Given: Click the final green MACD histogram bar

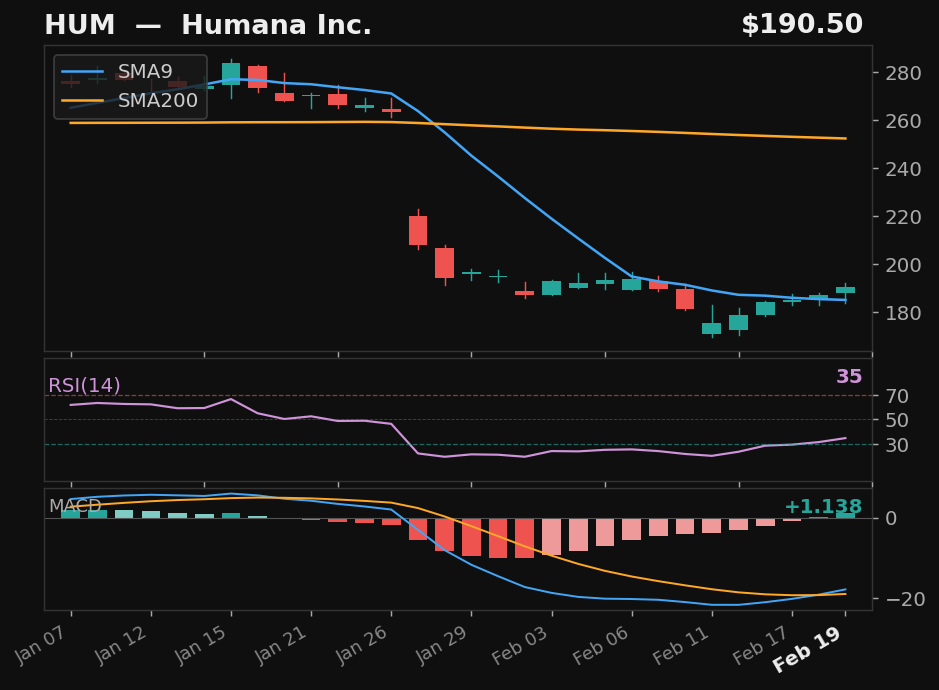Looking at the screenshot, I should tap(846, 515).
